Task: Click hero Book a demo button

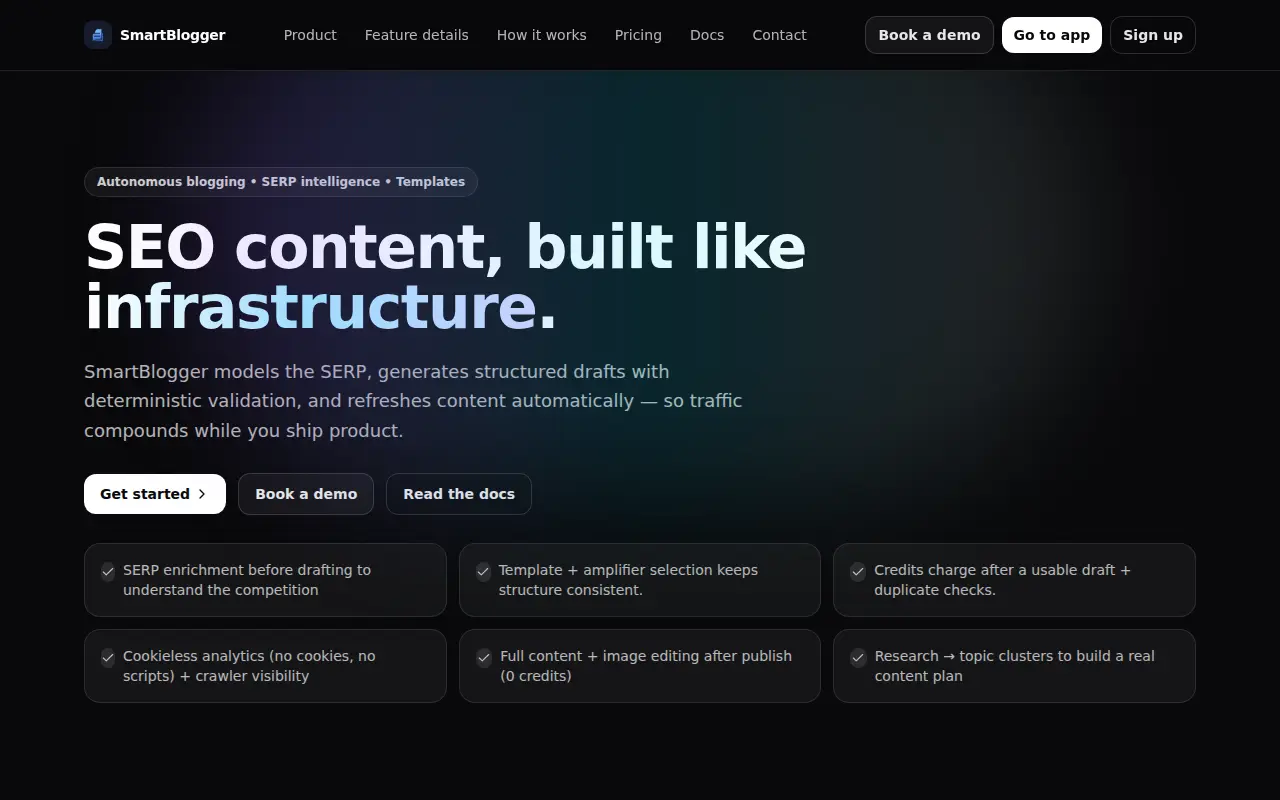Action: pyautogui.click(x=306, y=494)
